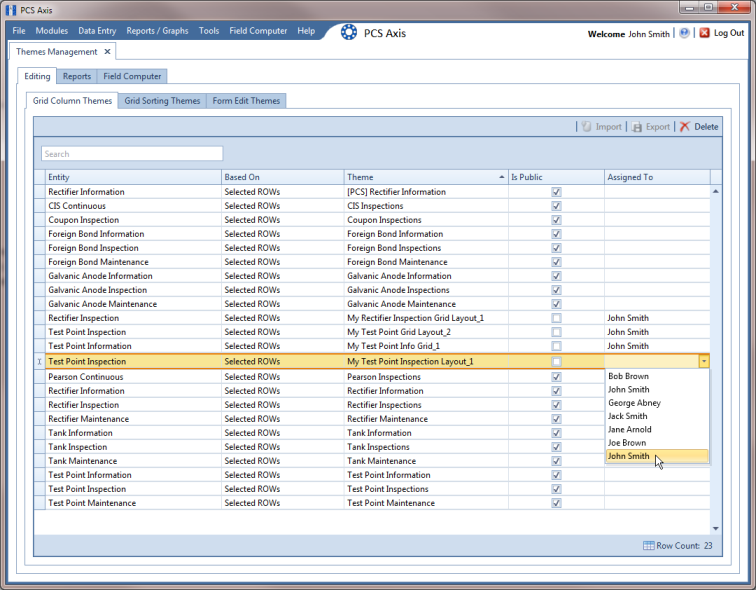This screenshot has width=756, height=590.
Task: Open the Help menu
Action: [x=306, y=31]
